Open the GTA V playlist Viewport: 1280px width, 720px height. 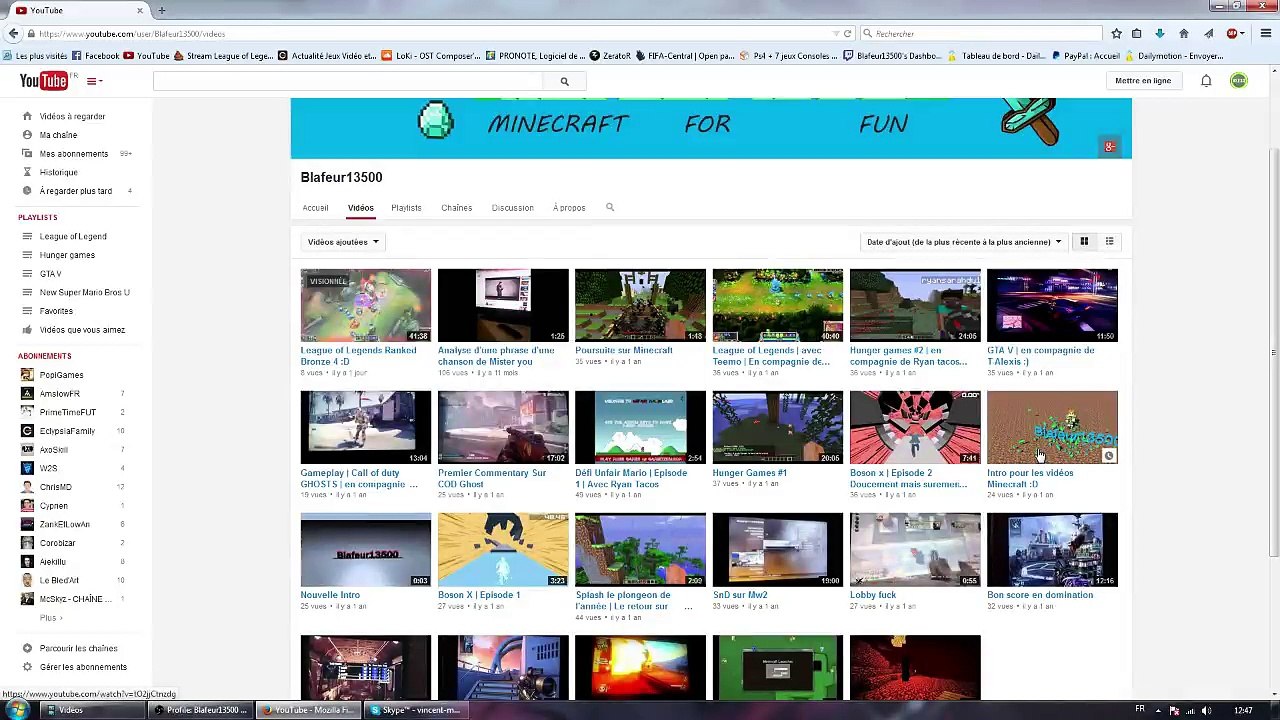point(50,274)
